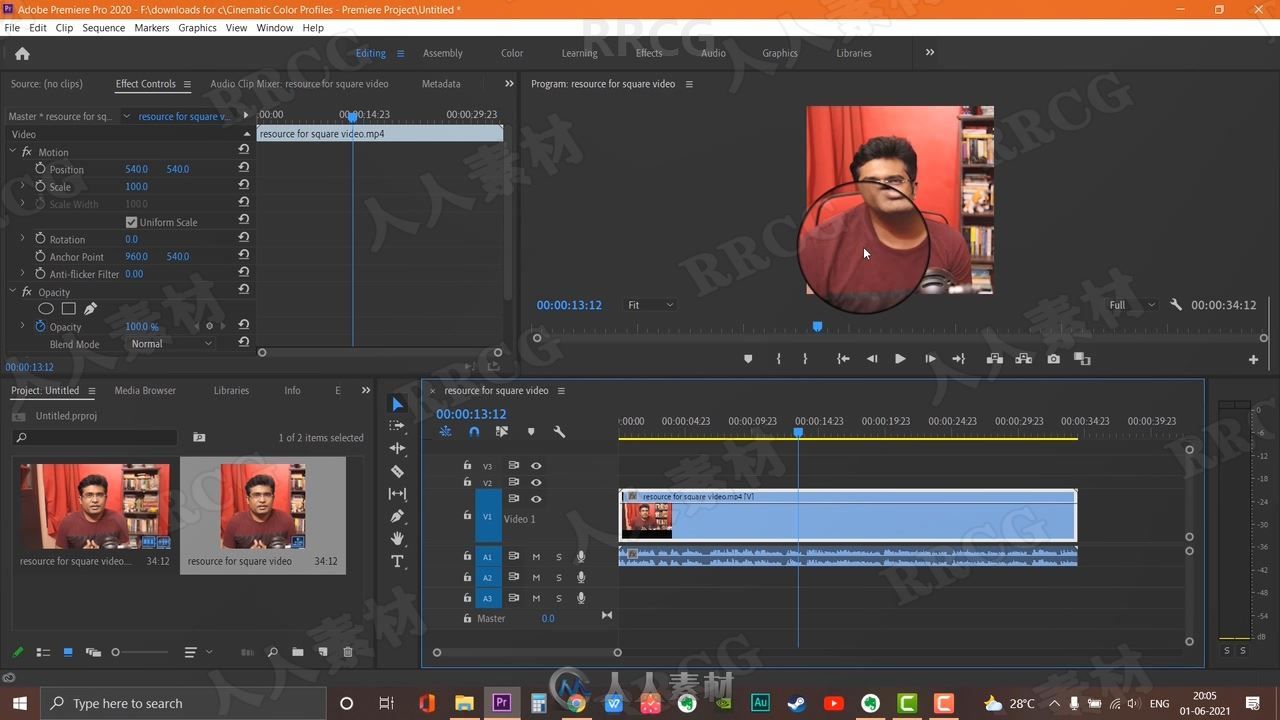Screen dimensions: 1280x720
Task: Open Find magnifier in Project panel
Action: [x=272, y=652]
